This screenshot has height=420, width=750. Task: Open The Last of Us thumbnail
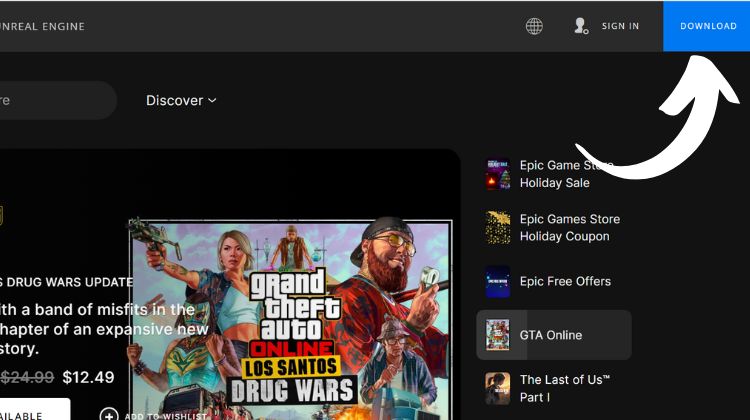497,388
